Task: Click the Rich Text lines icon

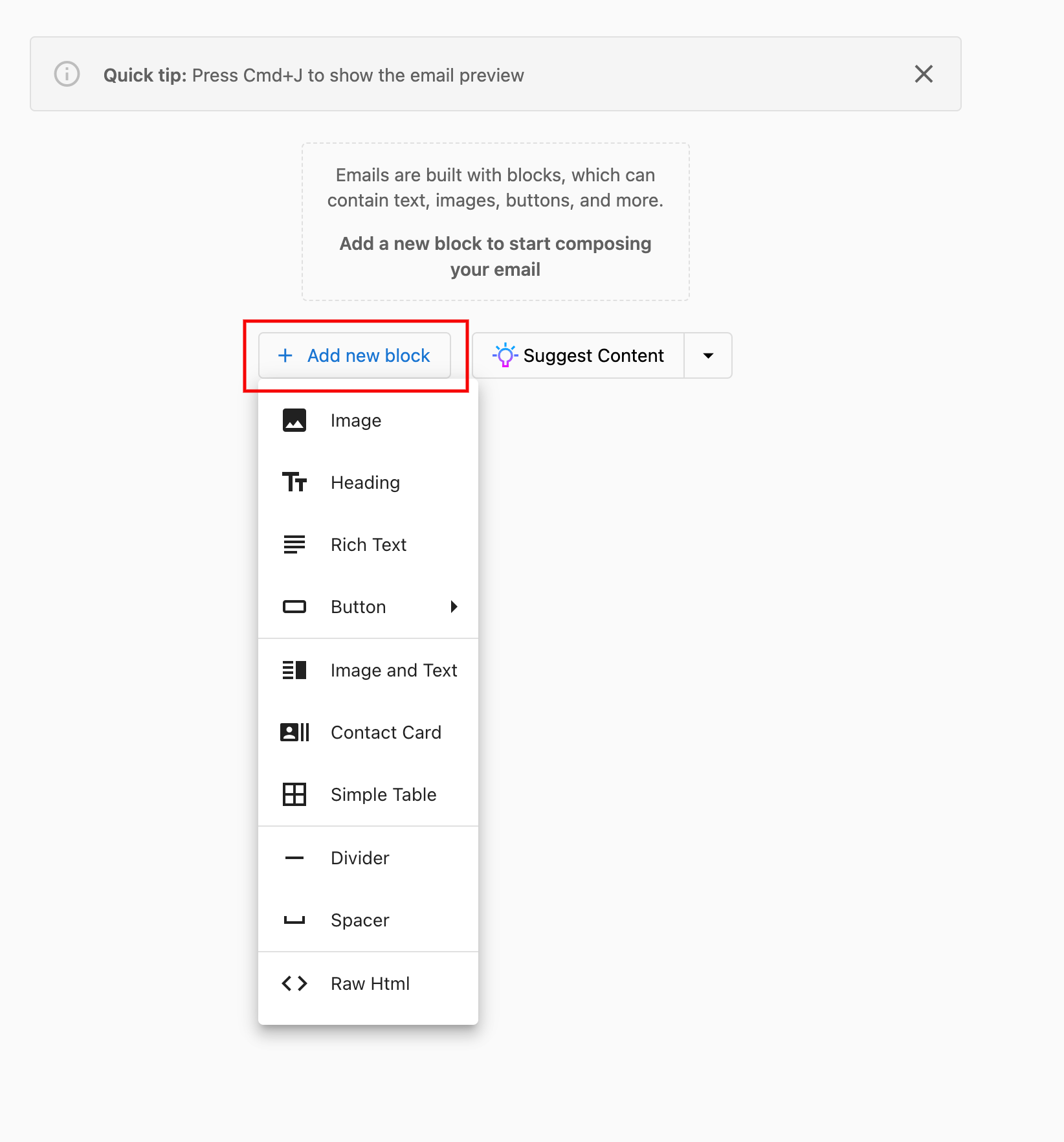Action: (294, 544)
